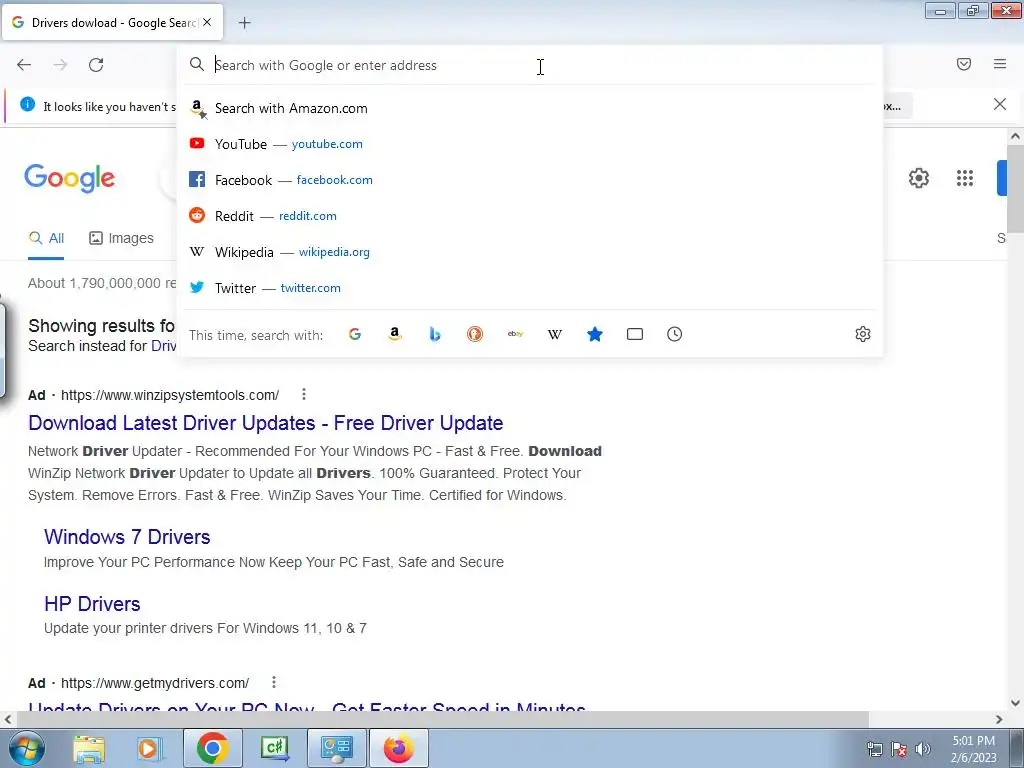
Task: Click the address bar input field
Action: (529, 65)
